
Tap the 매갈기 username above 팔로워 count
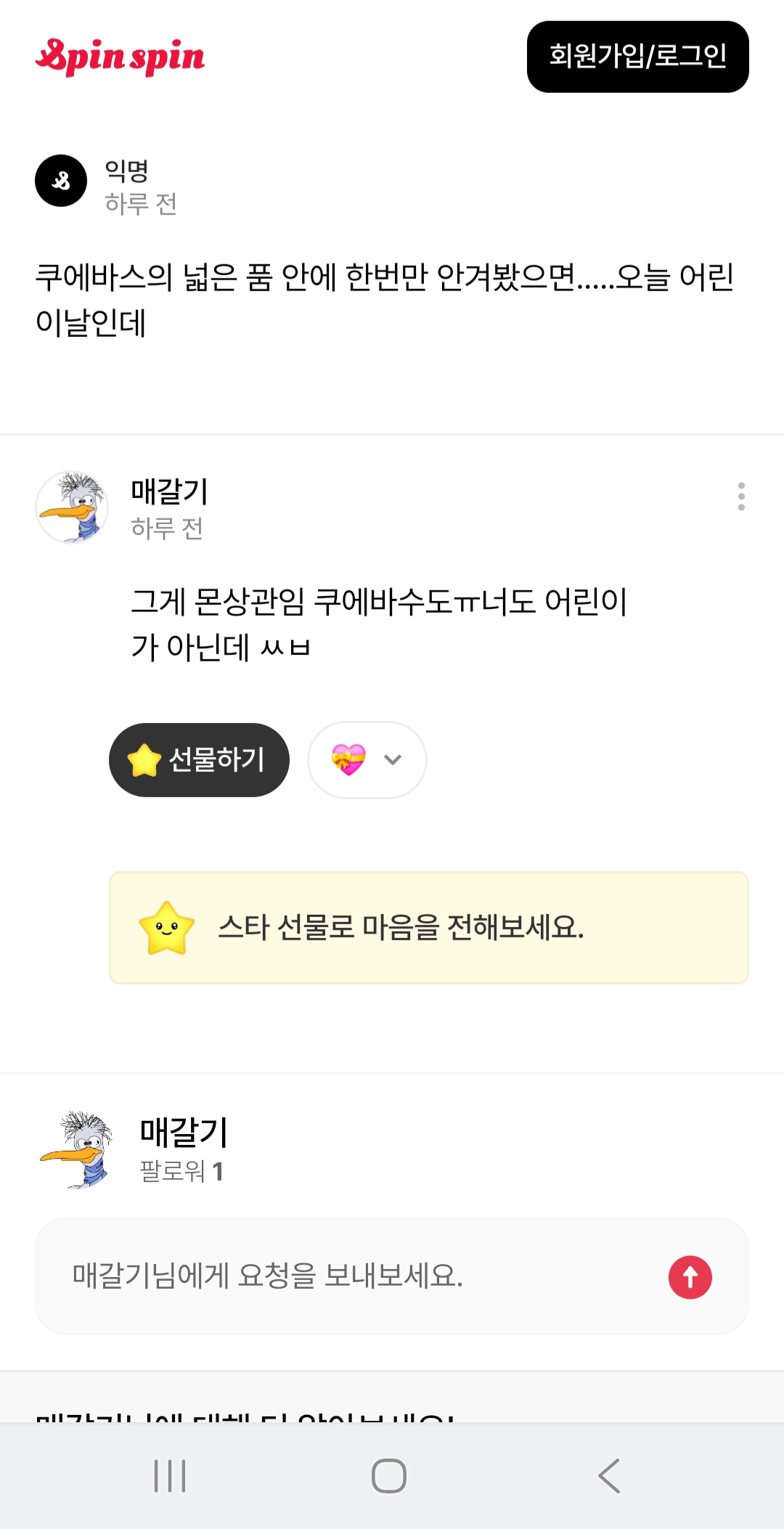184,1132
